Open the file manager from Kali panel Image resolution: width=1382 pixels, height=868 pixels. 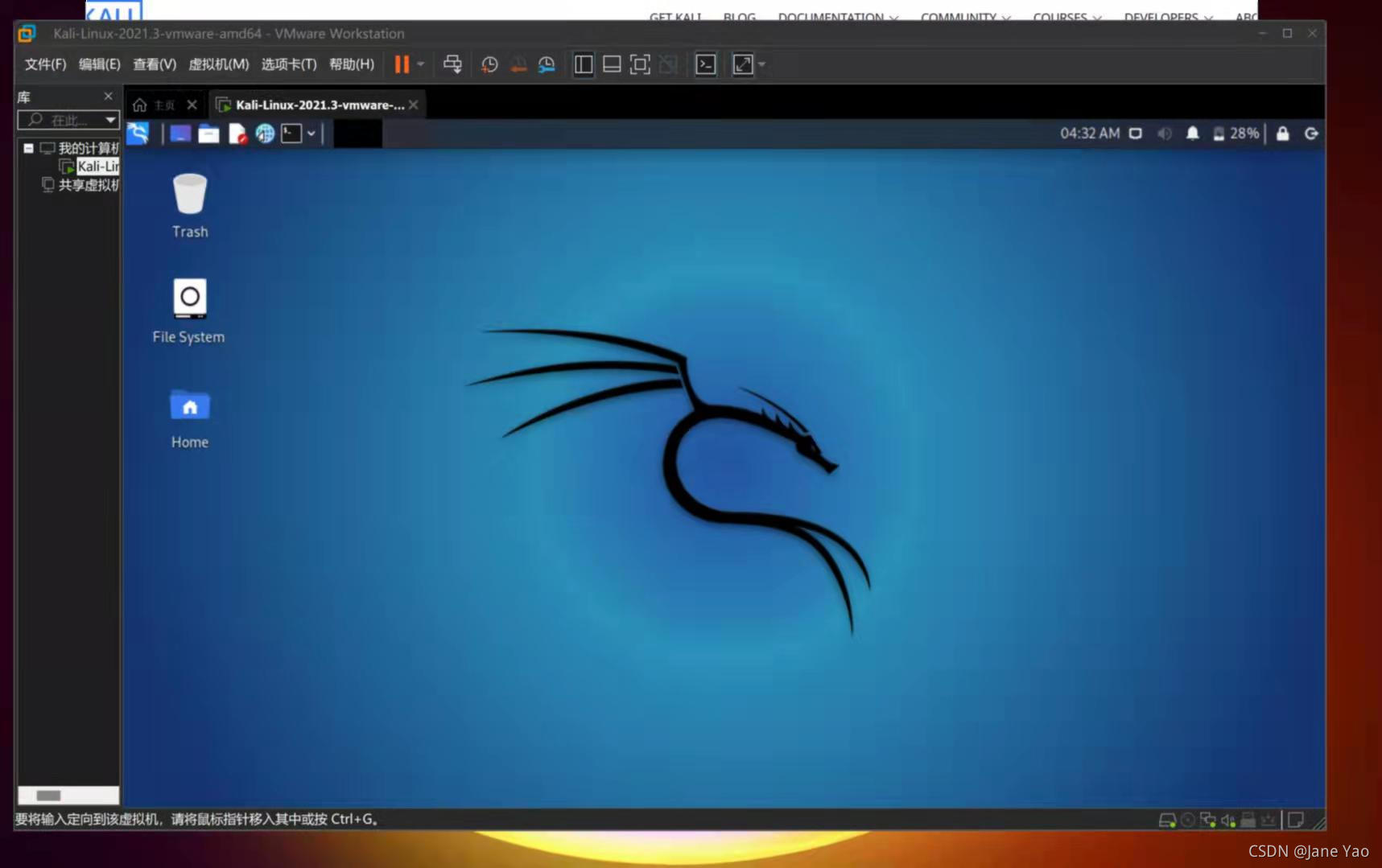(x=208, y=134)
